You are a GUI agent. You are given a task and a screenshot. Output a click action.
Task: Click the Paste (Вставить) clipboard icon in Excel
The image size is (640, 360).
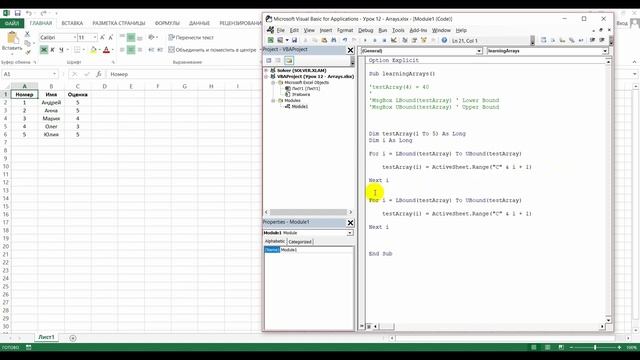click(12, 38)
